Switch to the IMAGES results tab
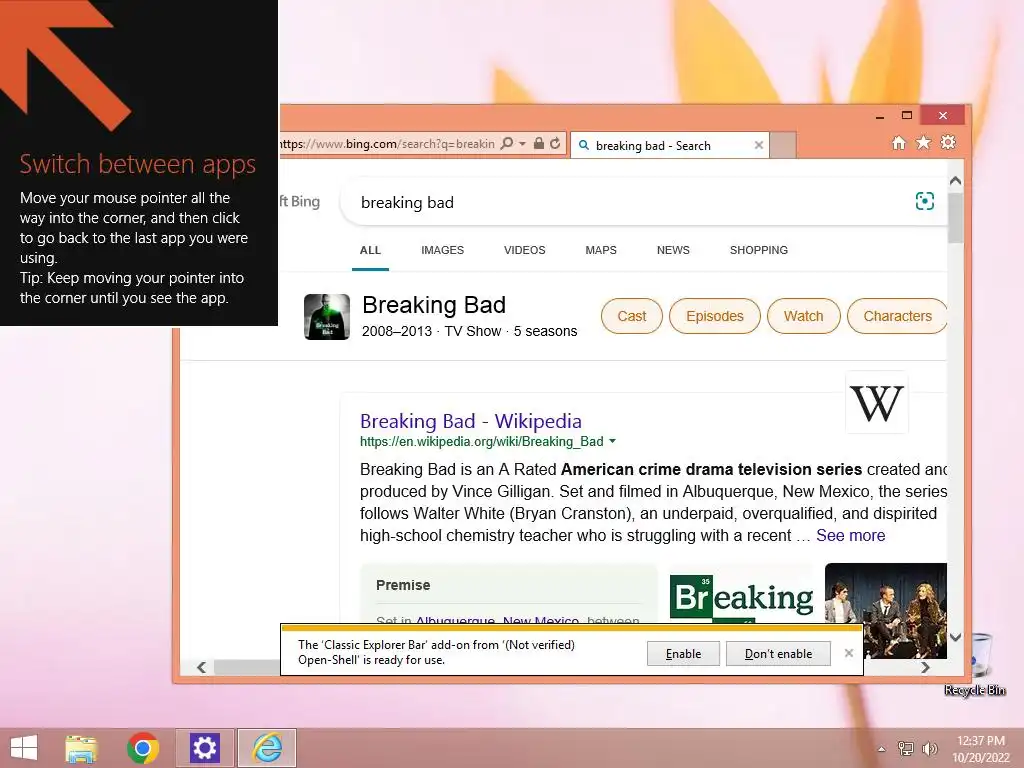 (x=442, y=250)
